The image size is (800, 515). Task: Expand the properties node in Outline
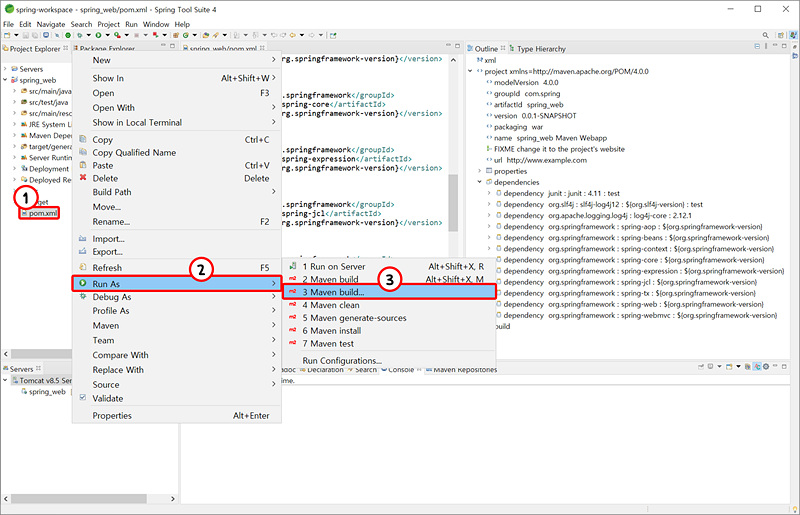tap(480, 171)
